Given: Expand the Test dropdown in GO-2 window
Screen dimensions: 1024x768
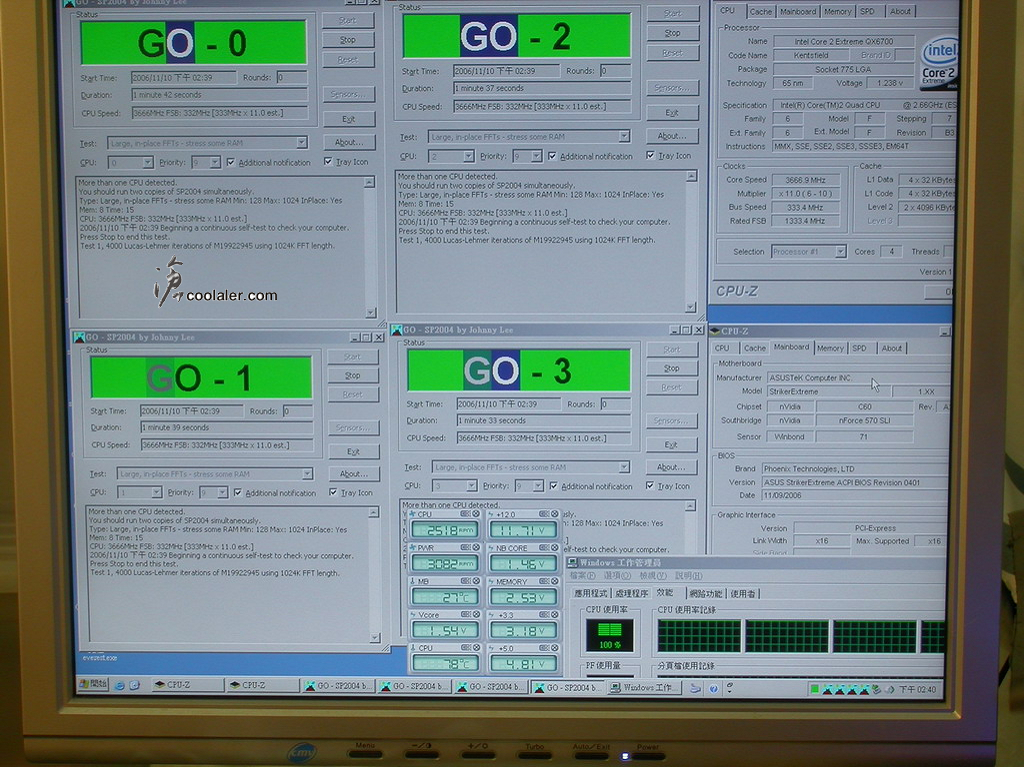Looking at the screenshot, I should [624, 136].
